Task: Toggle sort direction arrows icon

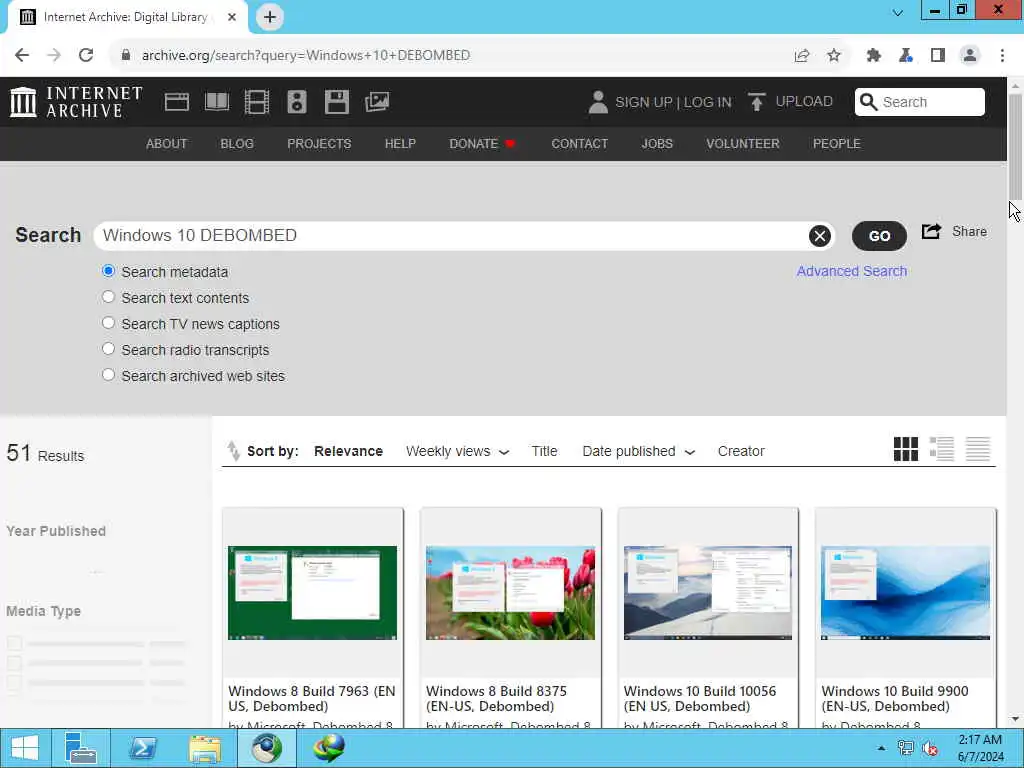Action: 233,451
